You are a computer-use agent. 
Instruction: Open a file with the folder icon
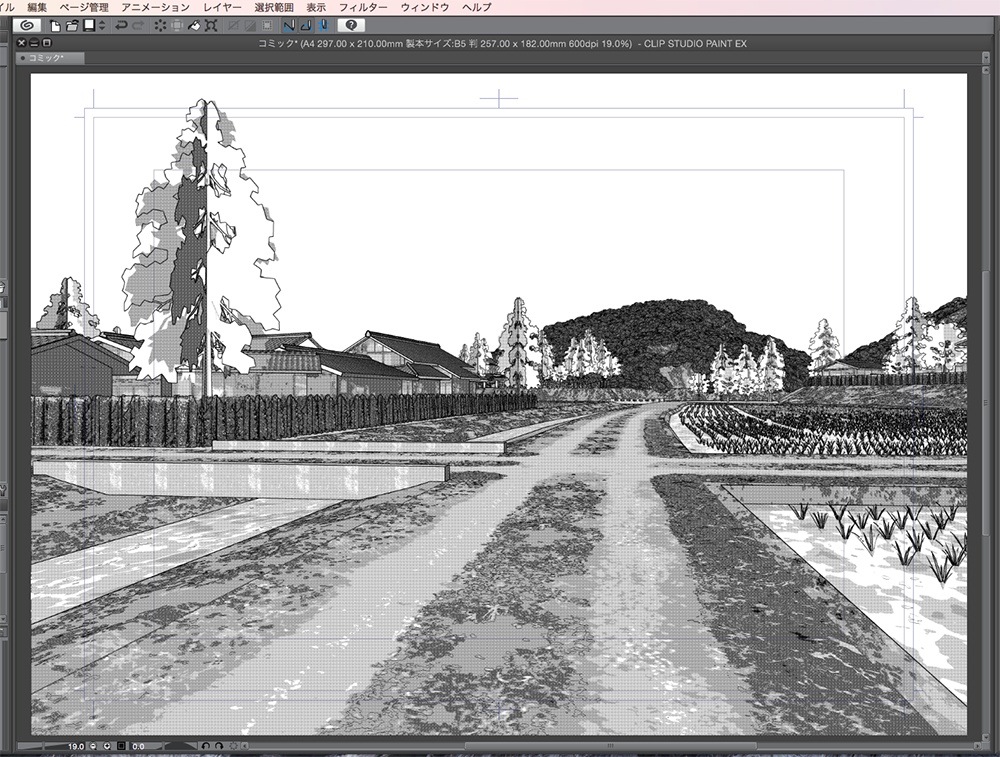[70, 25]
